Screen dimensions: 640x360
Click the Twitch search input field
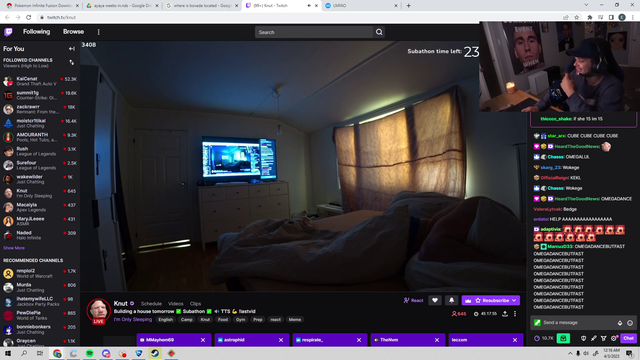[x=314, y=32]
